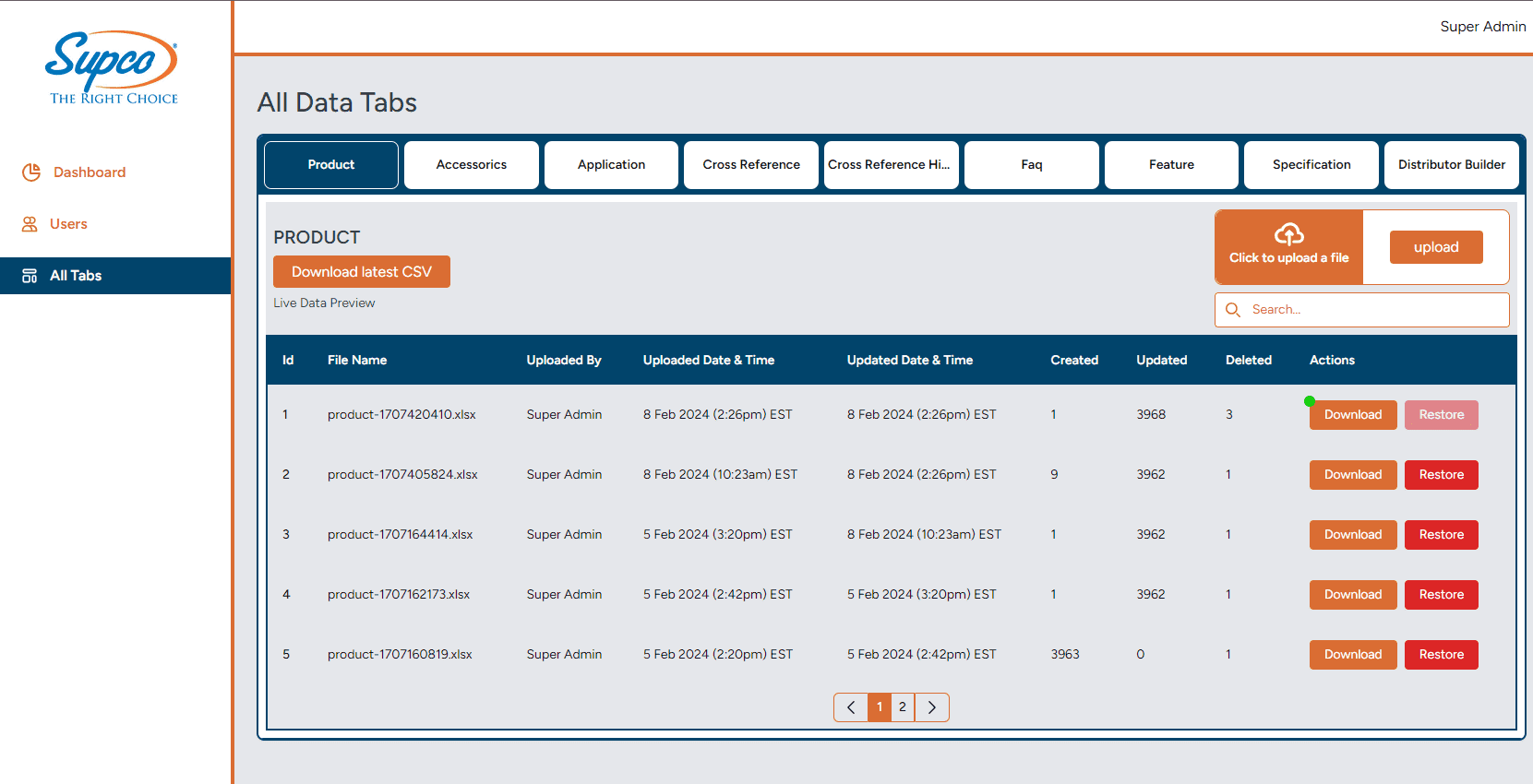Click 8 Feb 2024 (10:23am) EST uploaded date
The height and width of the screenshot is (784, 1533).
pos(720,475)
